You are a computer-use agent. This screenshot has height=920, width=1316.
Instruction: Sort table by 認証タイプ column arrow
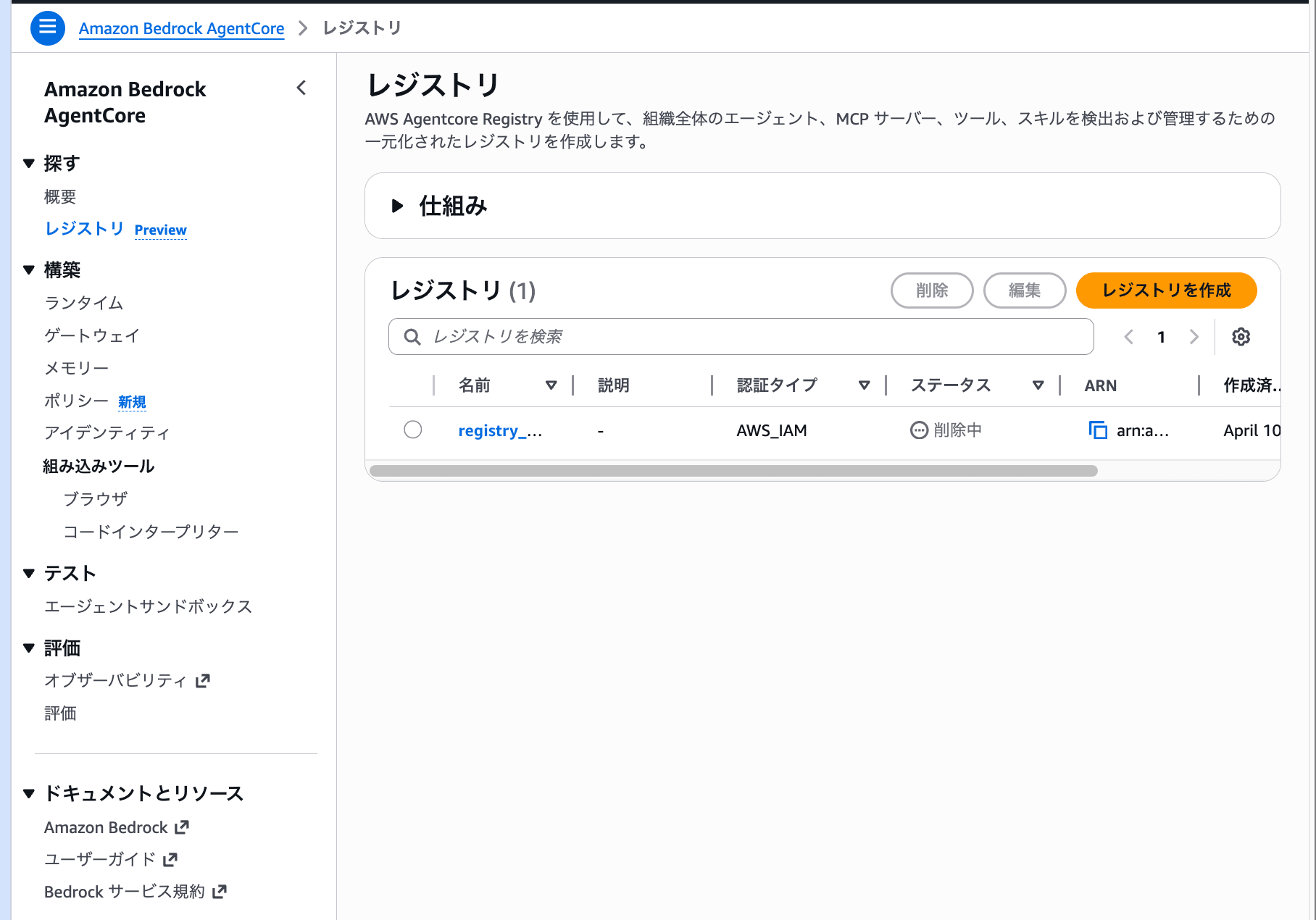[x=864, y=385]
